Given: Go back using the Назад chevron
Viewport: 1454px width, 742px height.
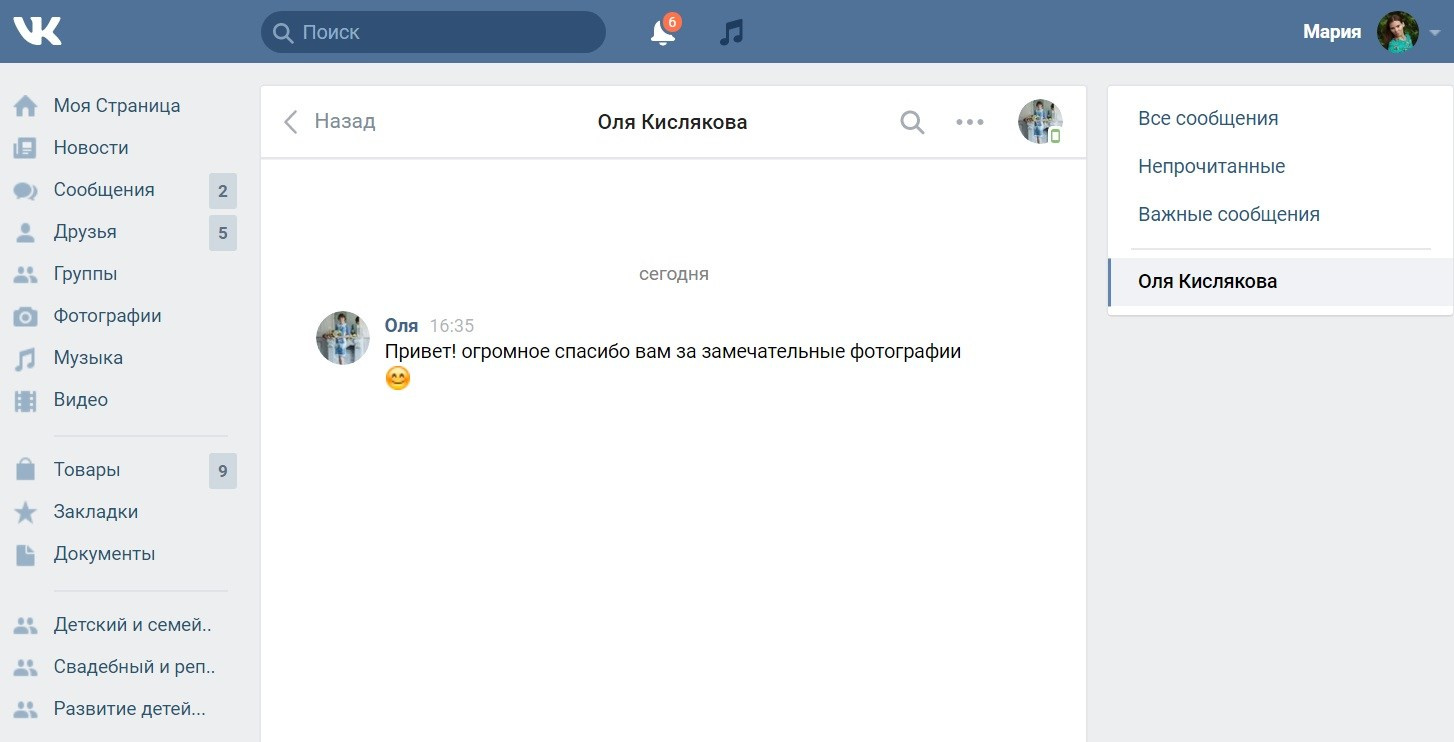Looking at the screenshot, I should [x=291, y=122].
